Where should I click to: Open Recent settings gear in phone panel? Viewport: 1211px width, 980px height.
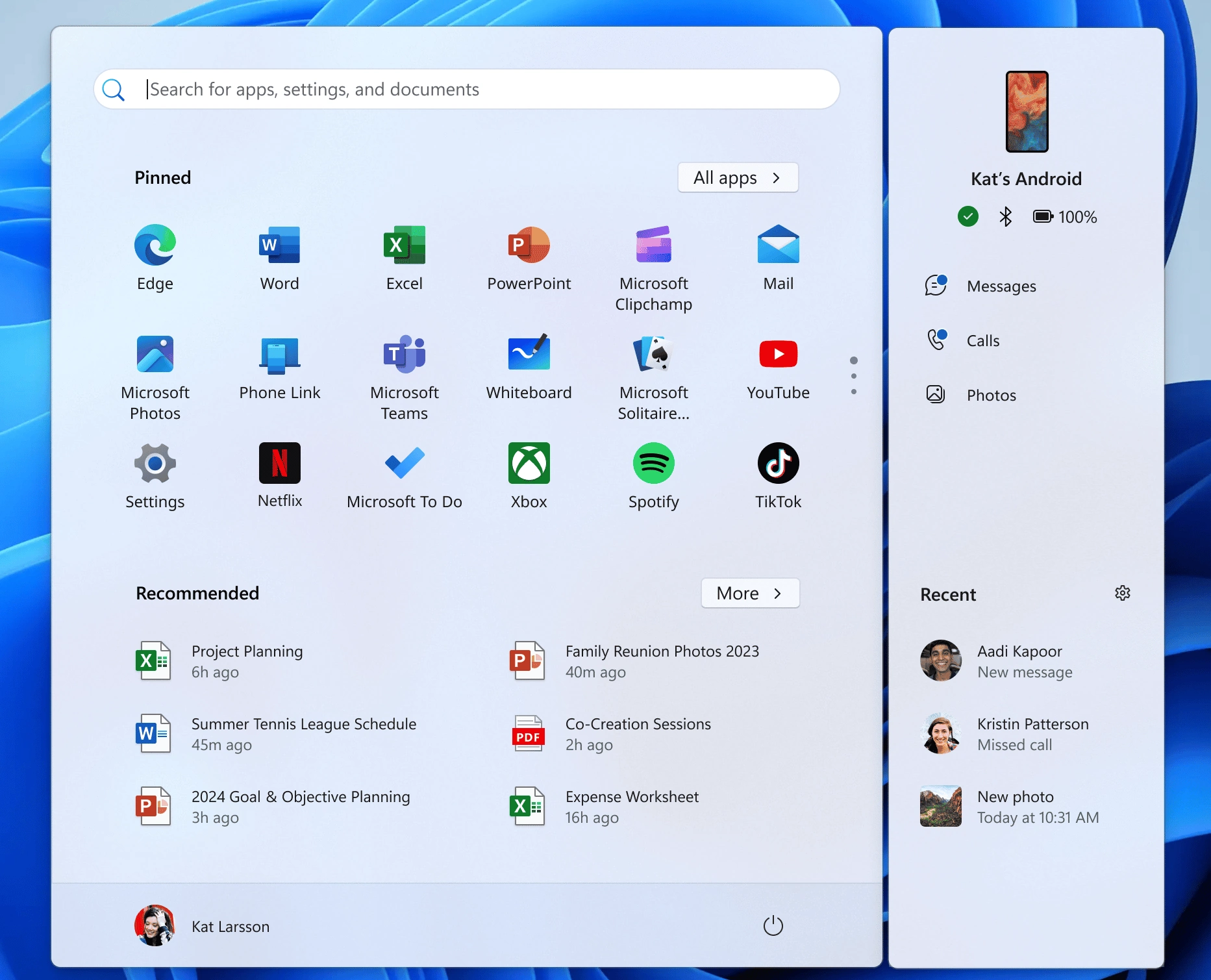(1123, 593)
